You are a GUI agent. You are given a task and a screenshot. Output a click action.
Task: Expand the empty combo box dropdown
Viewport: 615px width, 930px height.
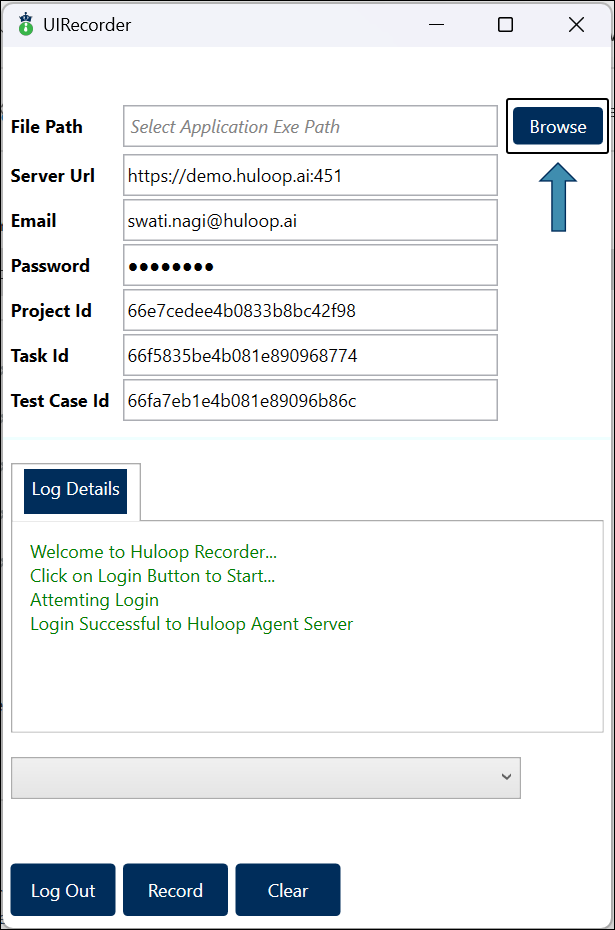[266, 778]
